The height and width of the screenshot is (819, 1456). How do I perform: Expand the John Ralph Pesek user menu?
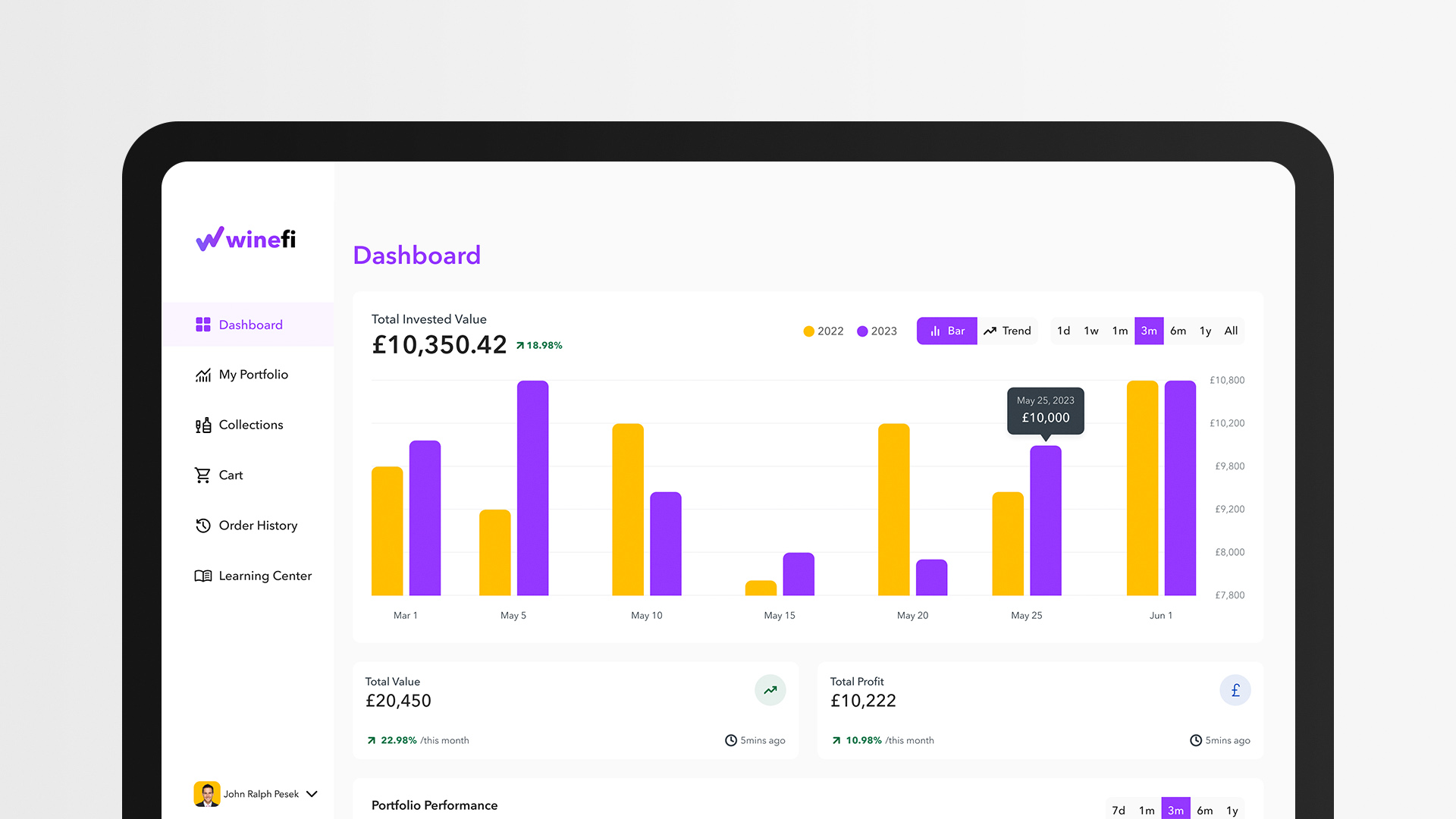tap(312, 794)
